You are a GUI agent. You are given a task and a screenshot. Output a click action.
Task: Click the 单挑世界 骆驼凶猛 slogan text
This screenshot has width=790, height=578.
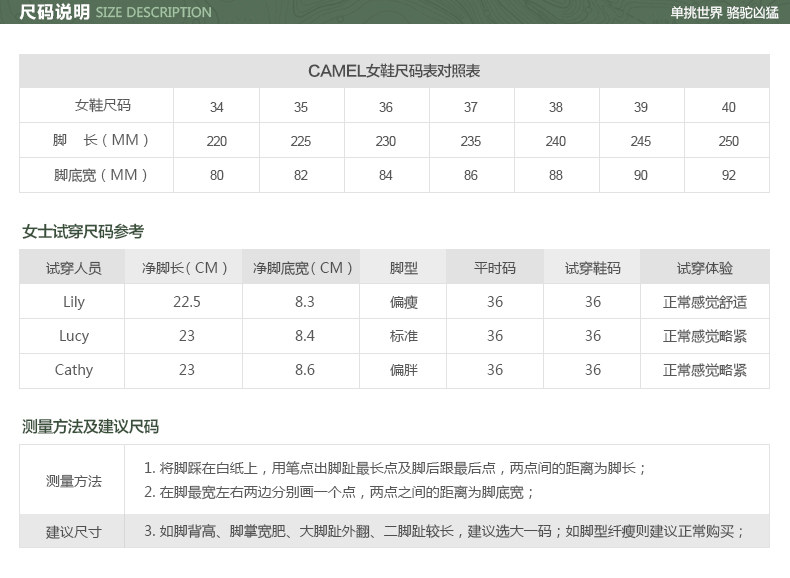point(724,13)
